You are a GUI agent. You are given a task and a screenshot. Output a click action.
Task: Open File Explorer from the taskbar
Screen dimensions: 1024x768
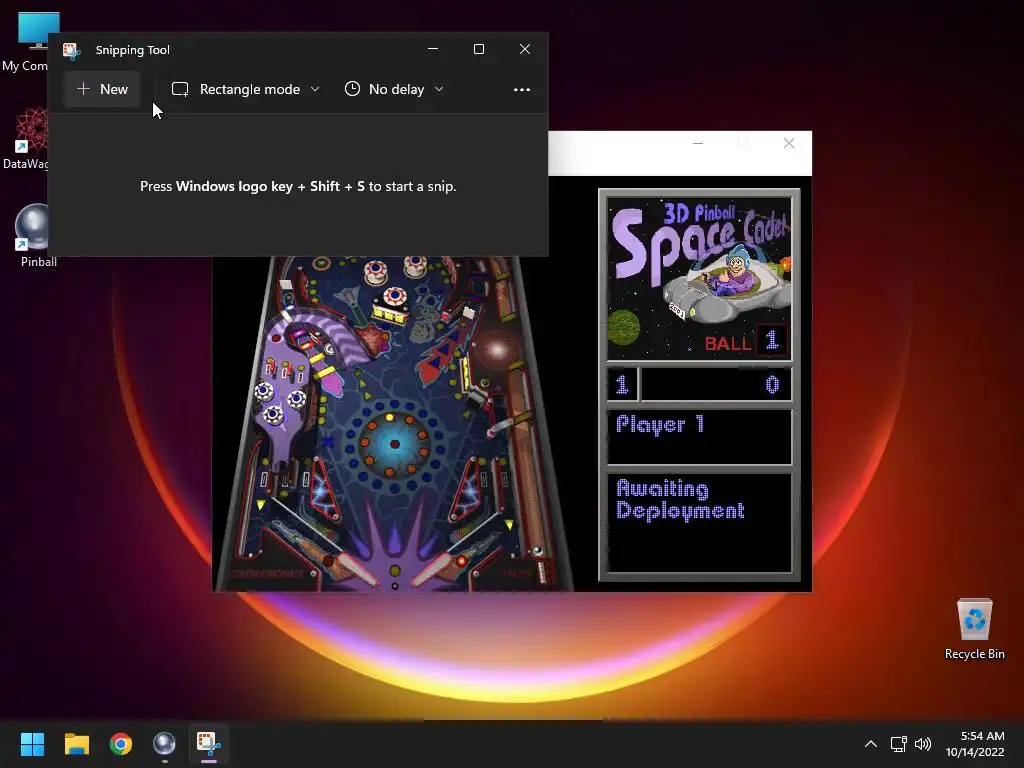click(76, 744)
